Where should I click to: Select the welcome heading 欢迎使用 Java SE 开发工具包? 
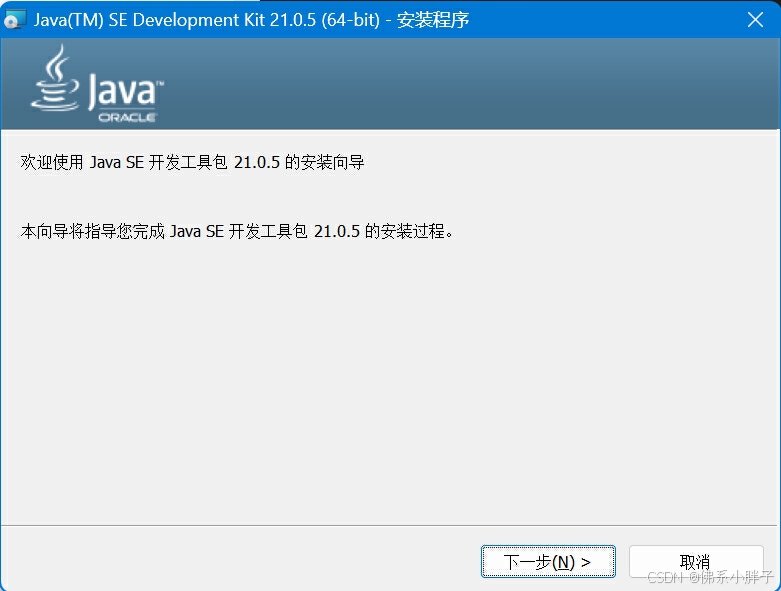point(192,162)
